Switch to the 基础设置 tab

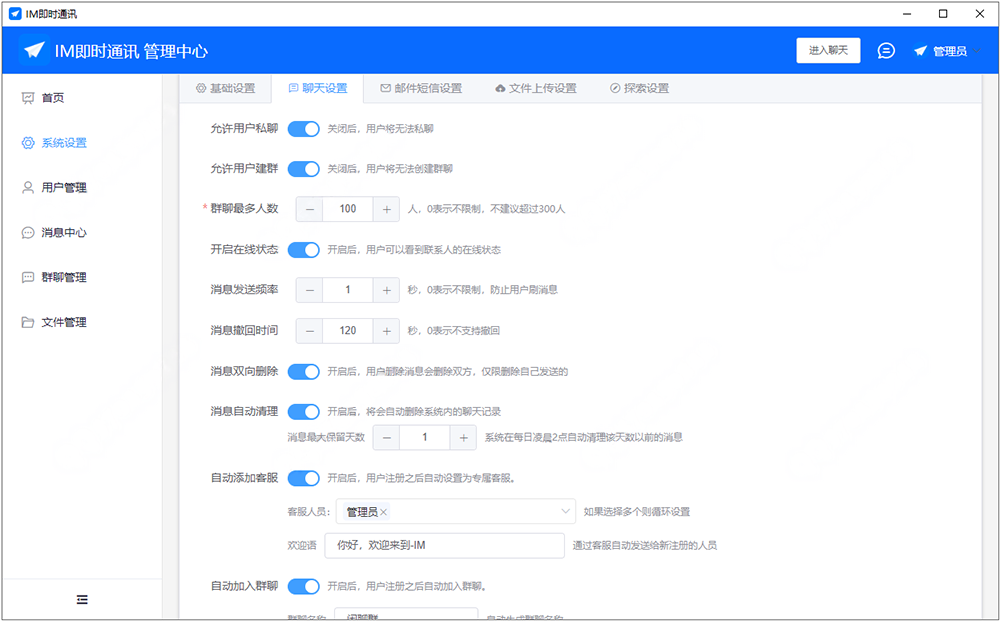pos(225,88)
